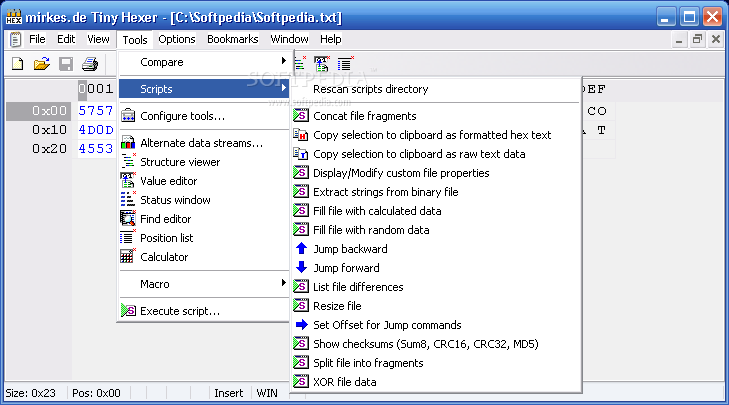Open the Calculator tool icon
This screenshot has height=405, width=729.
click(x=127, y=257)
